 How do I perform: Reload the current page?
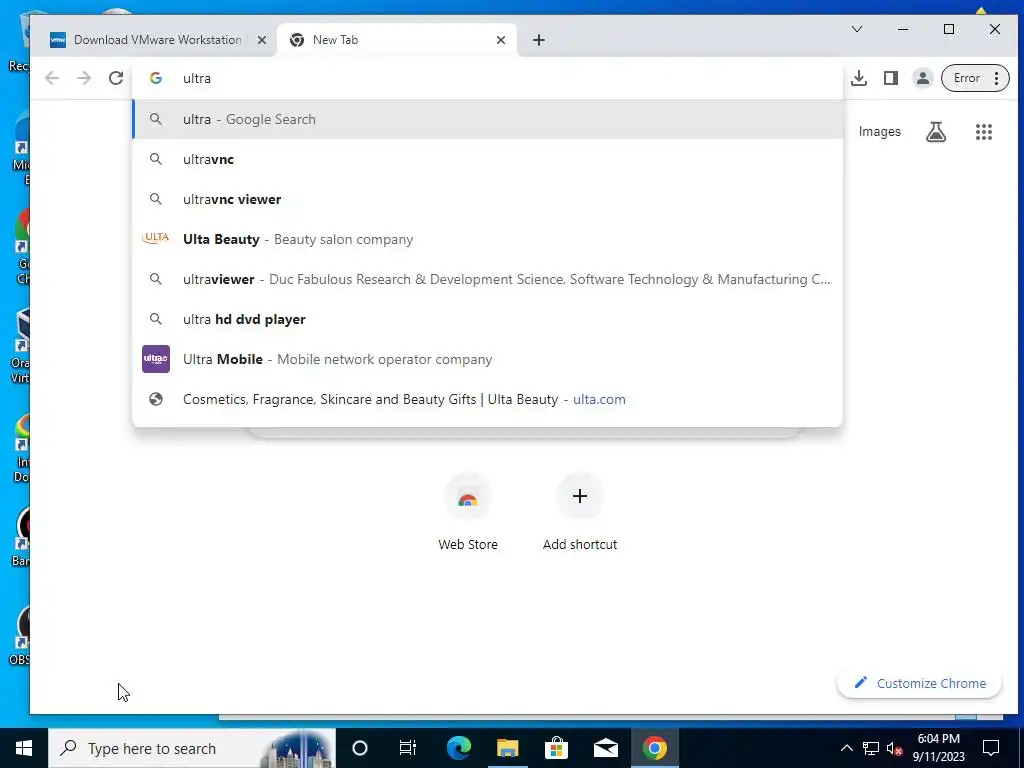click(x=116, y=78)
